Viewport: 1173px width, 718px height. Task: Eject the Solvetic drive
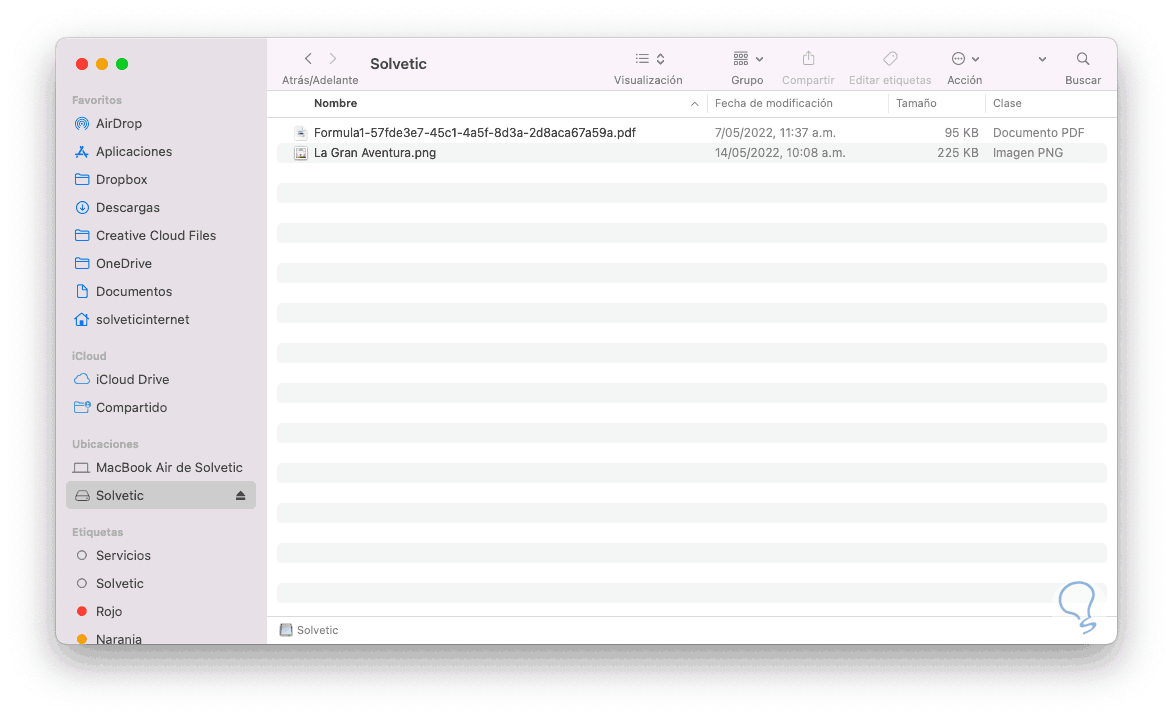(240, 496)
